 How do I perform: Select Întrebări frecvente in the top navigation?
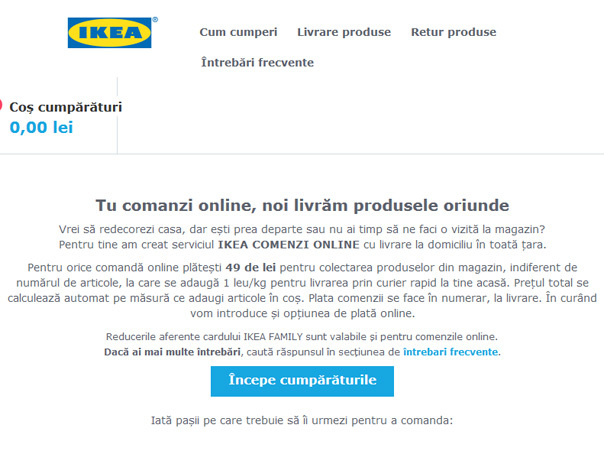(257, 62)
